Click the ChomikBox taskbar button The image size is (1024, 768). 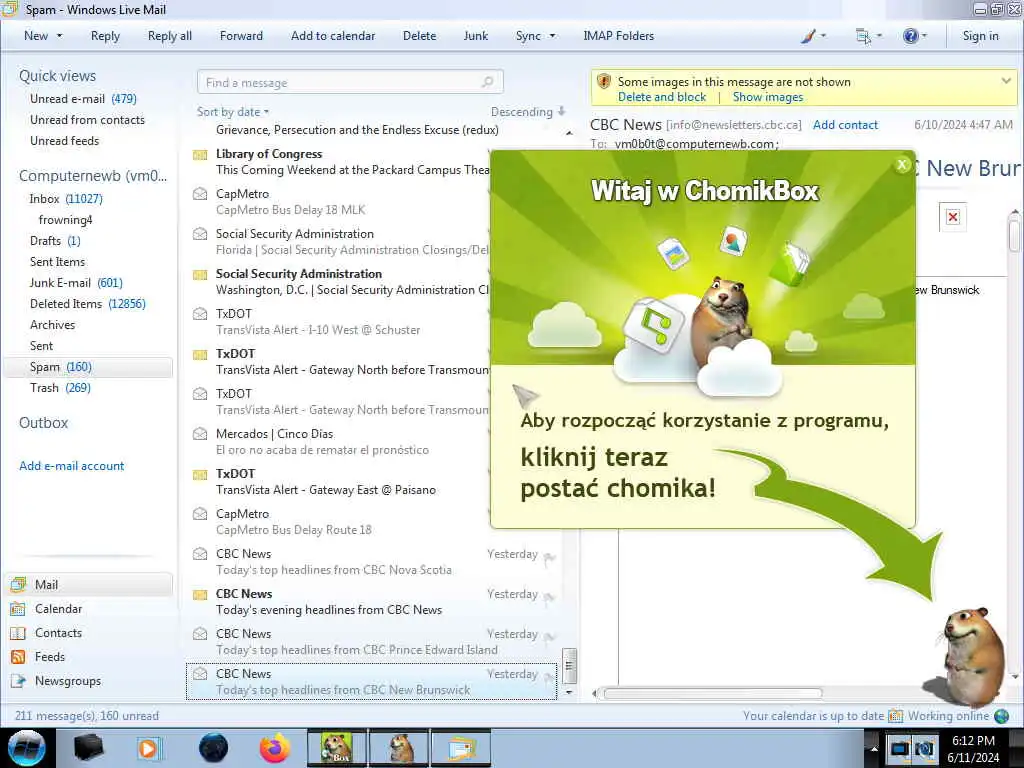[x=337, y=748]
